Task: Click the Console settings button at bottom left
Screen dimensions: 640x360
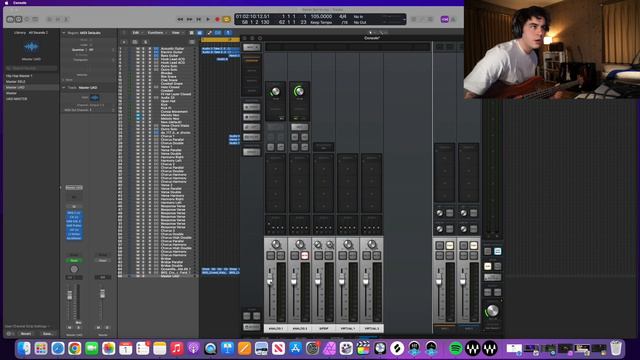Action: [x=251, y=327]
